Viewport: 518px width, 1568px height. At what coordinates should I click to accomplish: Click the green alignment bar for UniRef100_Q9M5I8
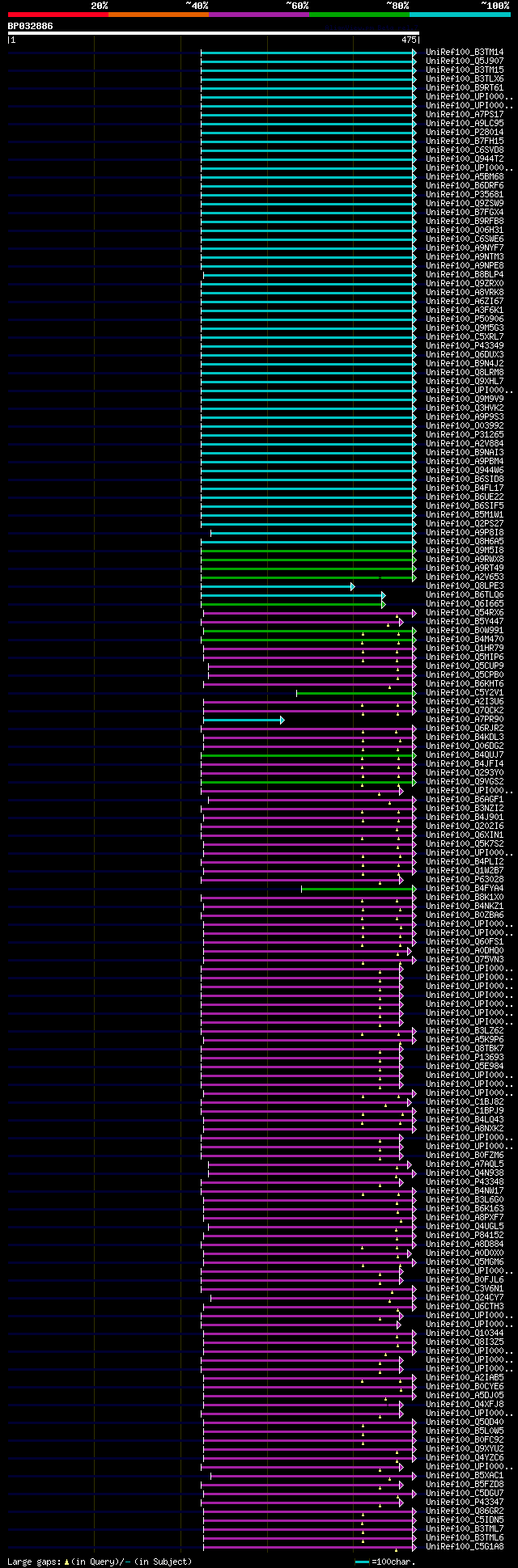click(308, 550)
